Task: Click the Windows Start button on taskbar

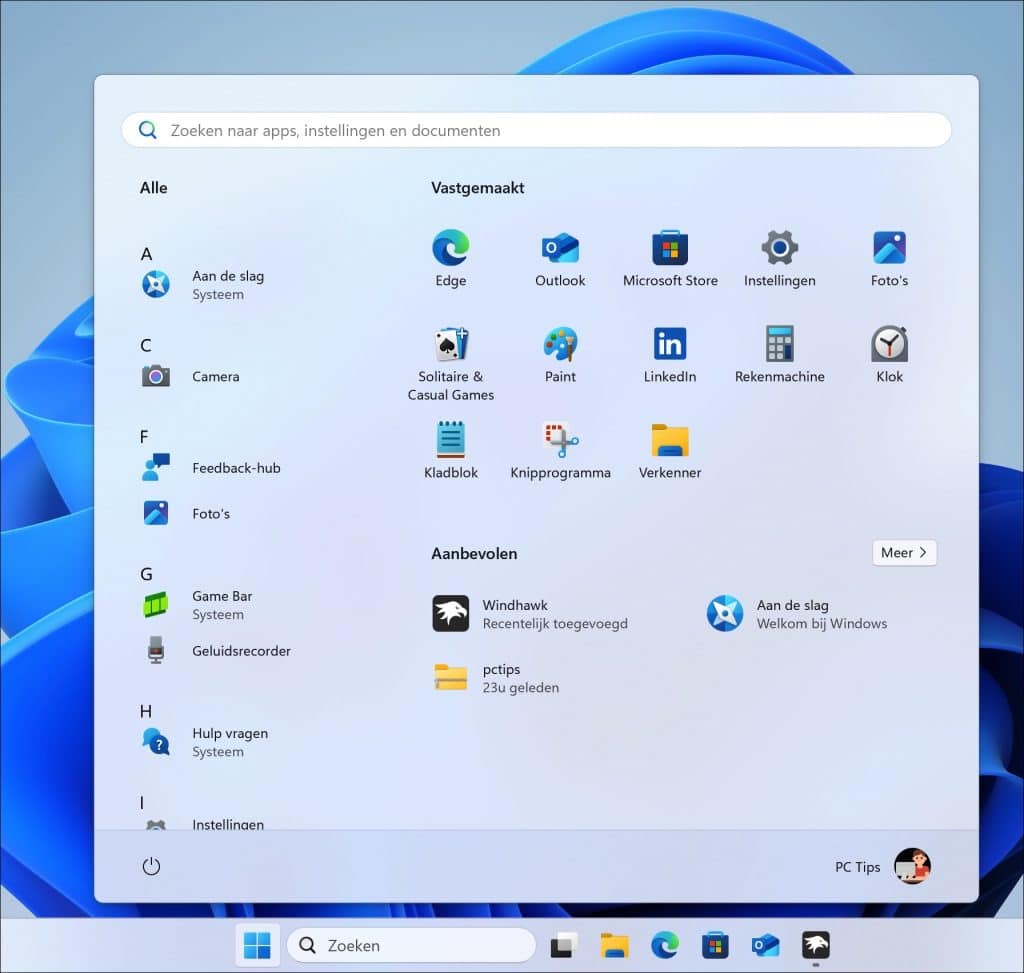Action: (x=257, y=945)
